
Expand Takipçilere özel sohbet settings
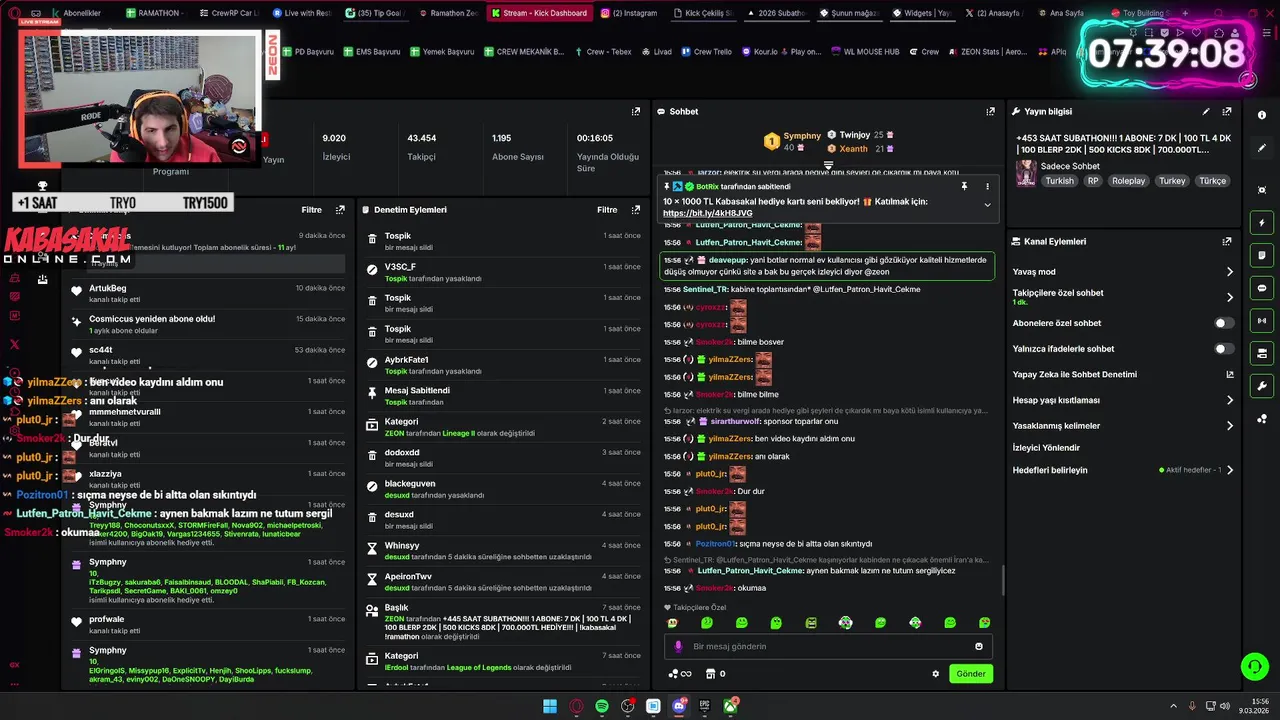(1229, 297)
